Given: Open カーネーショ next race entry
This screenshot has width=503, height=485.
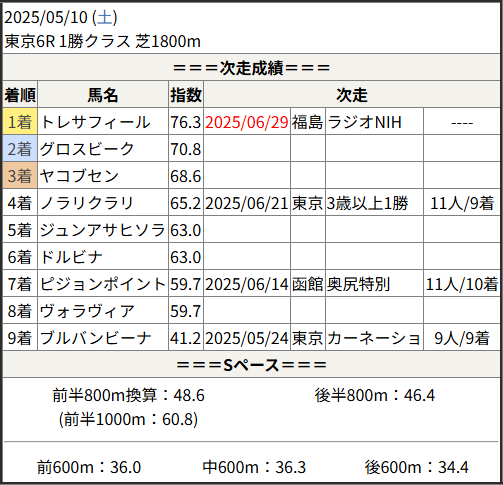Looking at the screenshot, I should [373, 338].
